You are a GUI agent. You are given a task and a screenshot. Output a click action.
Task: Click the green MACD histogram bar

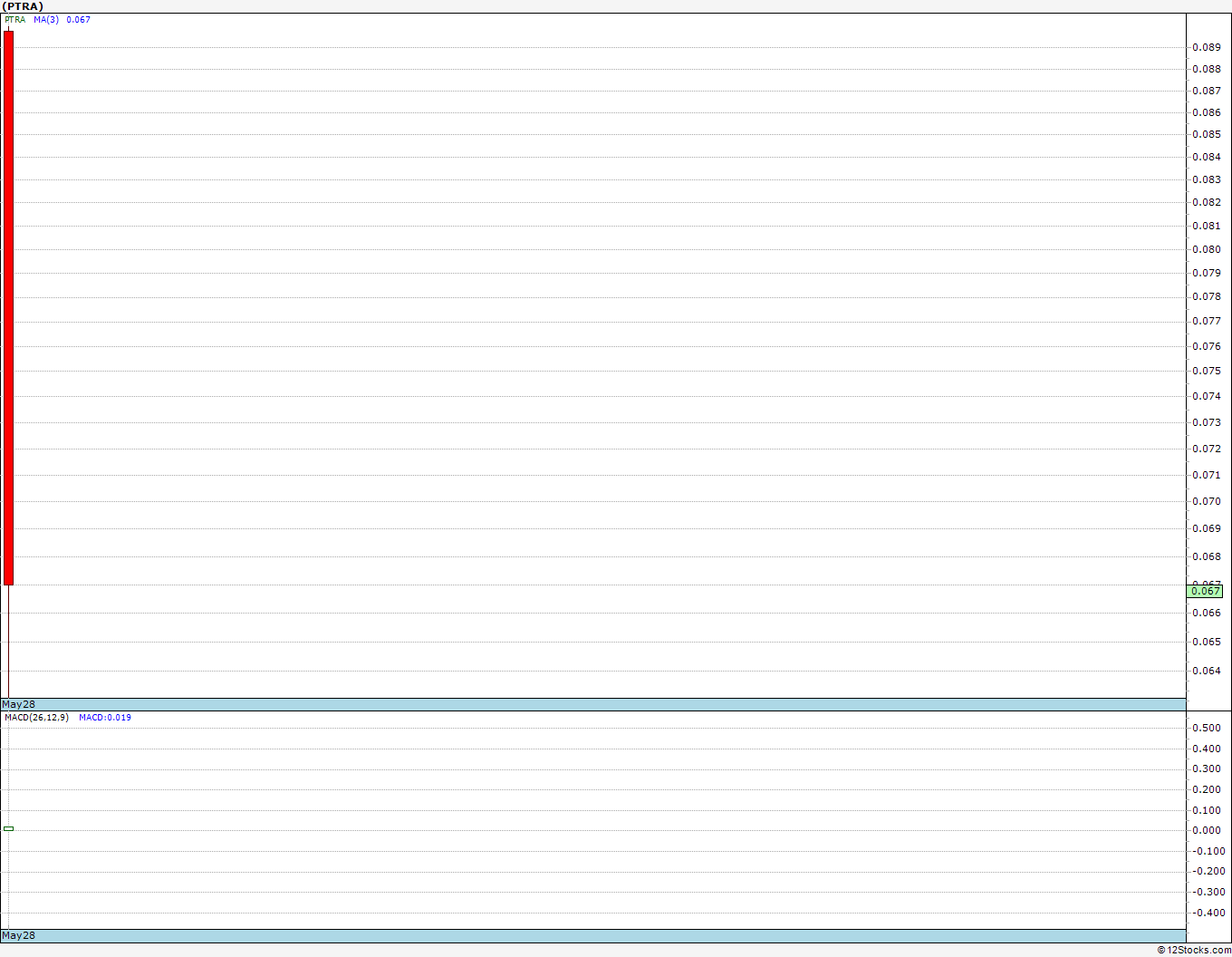click(x=8, y=828)
